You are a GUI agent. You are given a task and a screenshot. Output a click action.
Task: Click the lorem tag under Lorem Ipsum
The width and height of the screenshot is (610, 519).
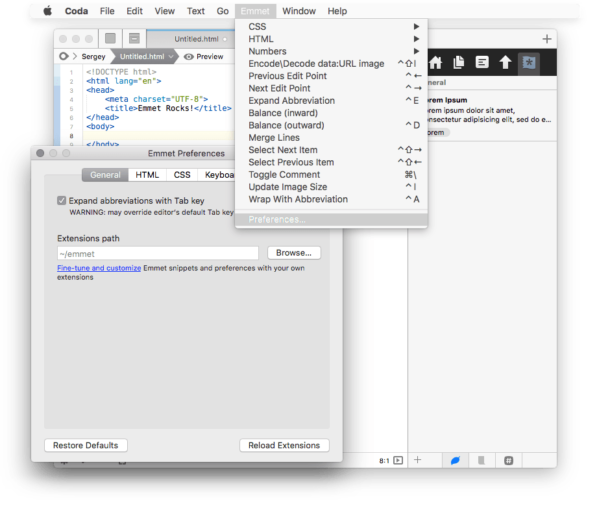pos(437,133)
